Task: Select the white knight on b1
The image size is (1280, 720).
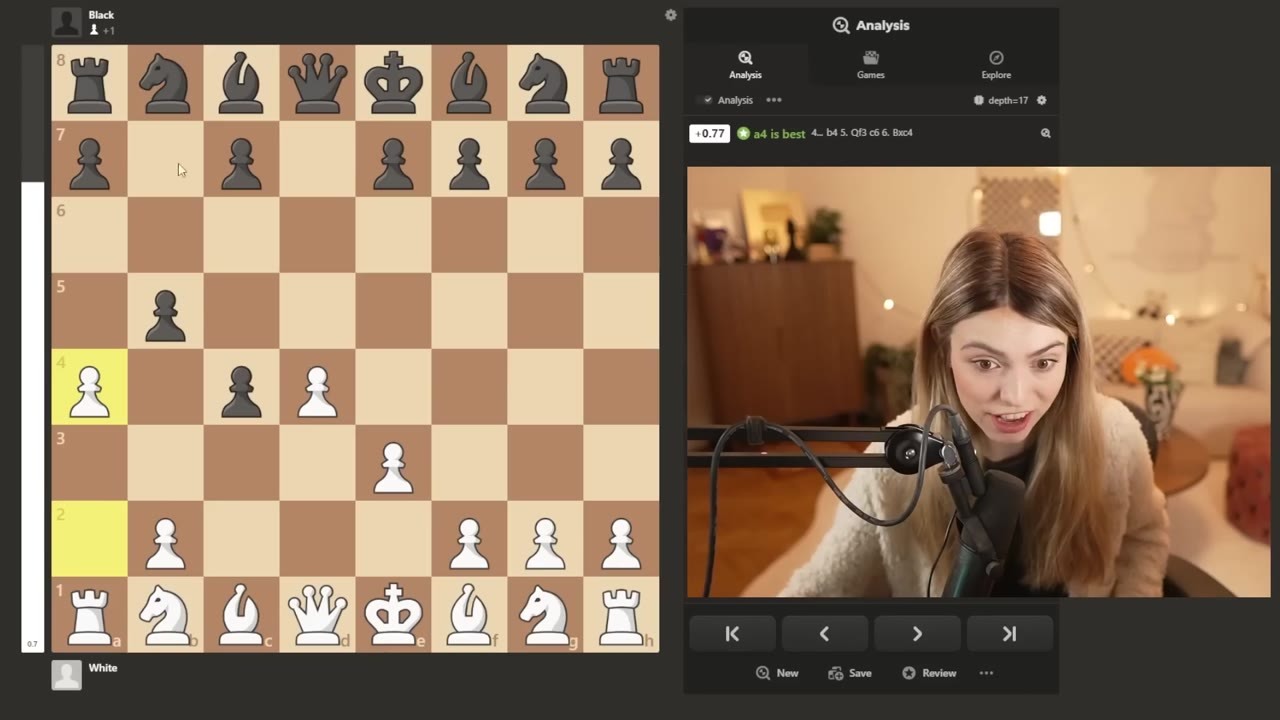Action: 166,615
